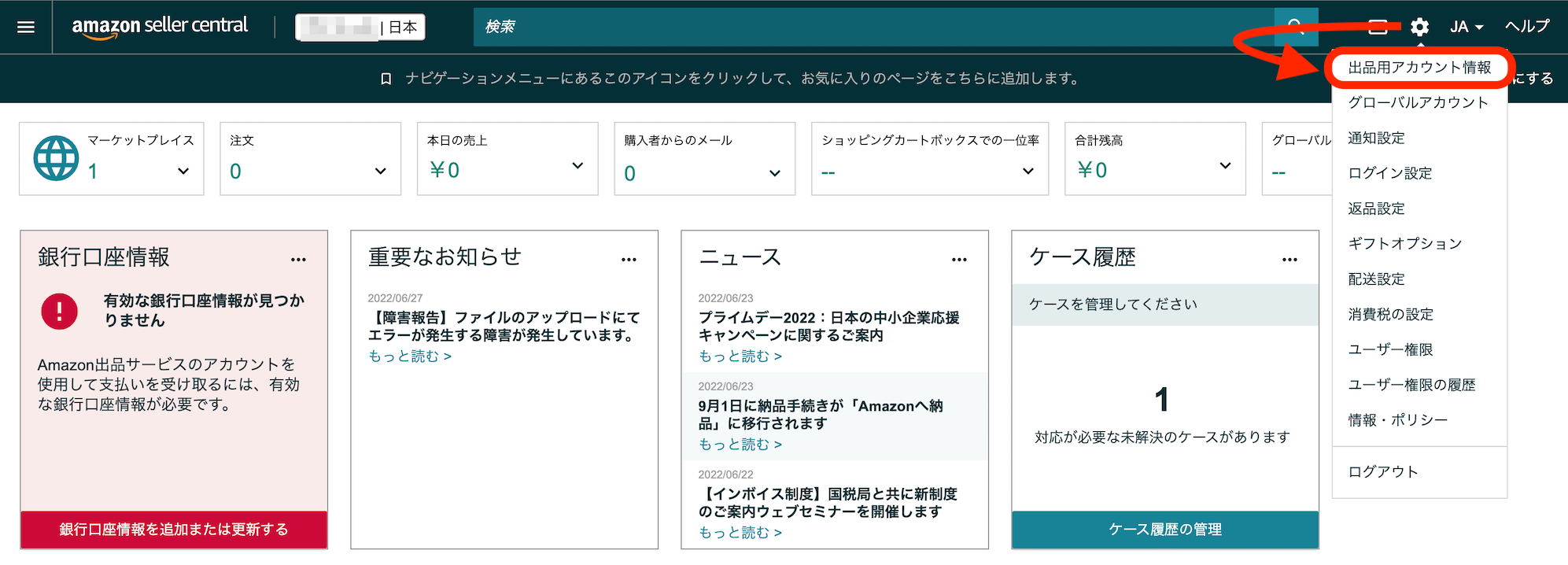The height and width of the screenshot is (565, 1568).
Task: Open the settings gear icon
Action: pyautogui.click(x=1419, y=28)
